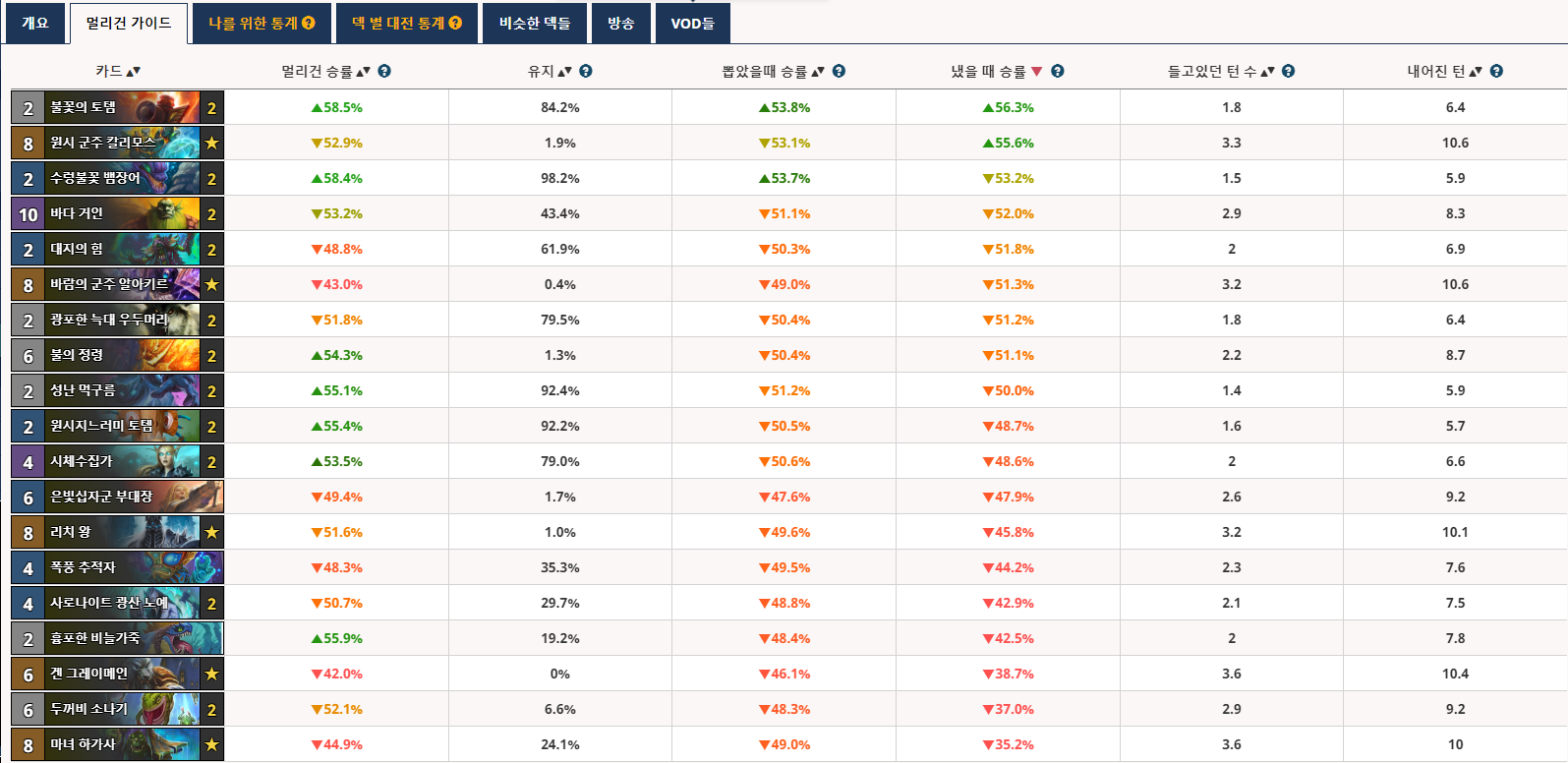1568x763 pixels.
Task: Click help icon beside 냈을 때 승률
Action: click(1058, 71)
